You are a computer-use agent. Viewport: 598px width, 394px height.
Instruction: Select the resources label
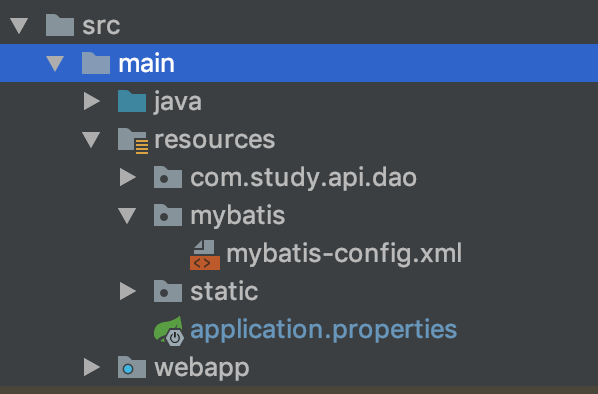215,140
